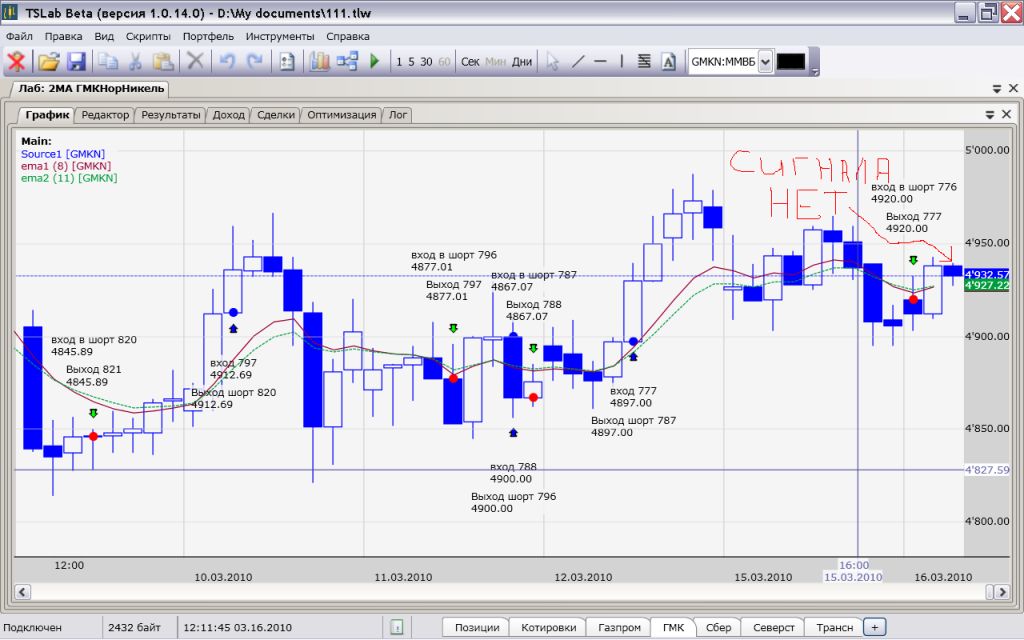This screenshot has width=1024, height=640.
Task: Switch to the Оптимизация tab
Action: point(342,115)
